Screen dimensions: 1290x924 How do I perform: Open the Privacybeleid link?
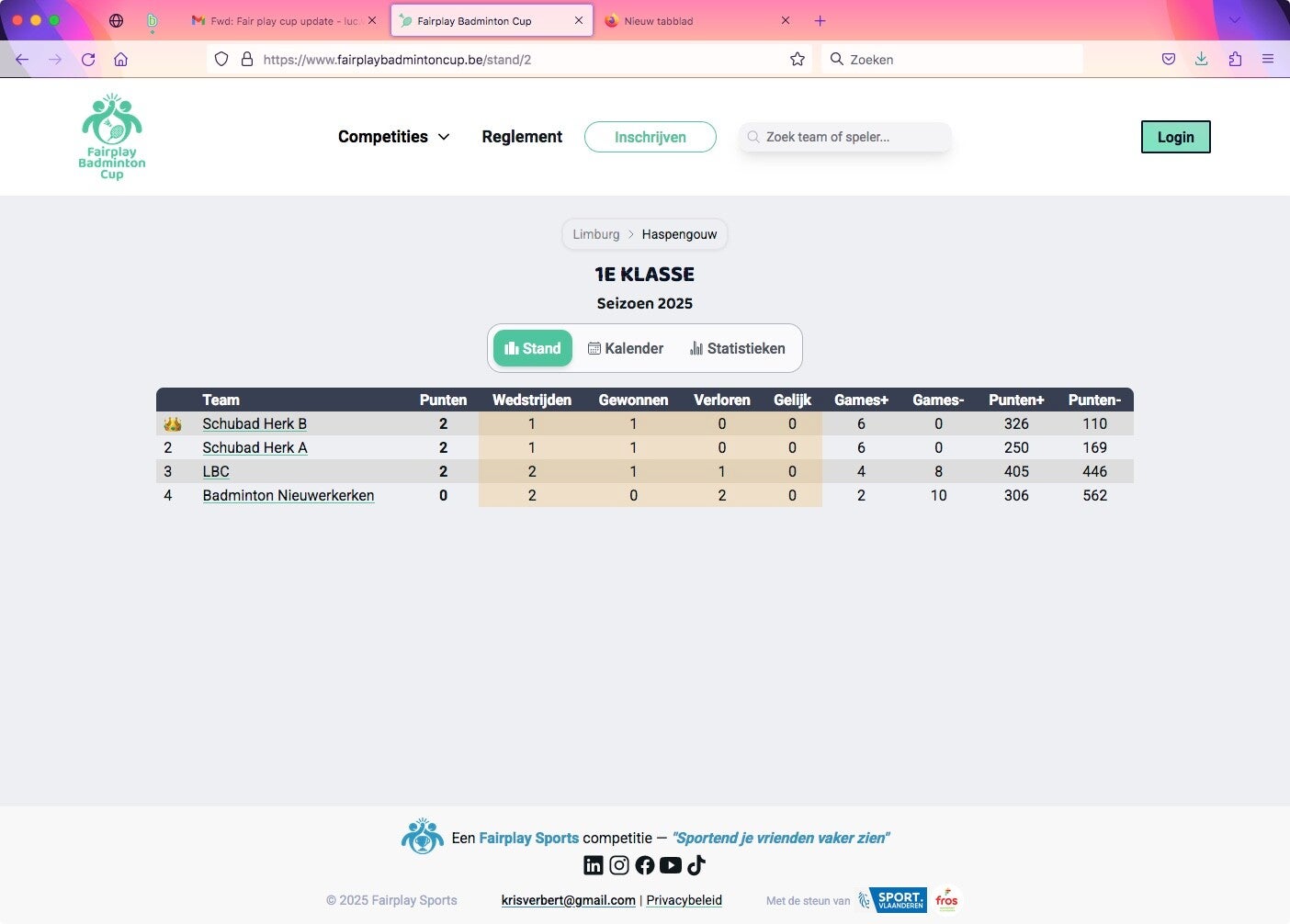click(x=685, y=900)
